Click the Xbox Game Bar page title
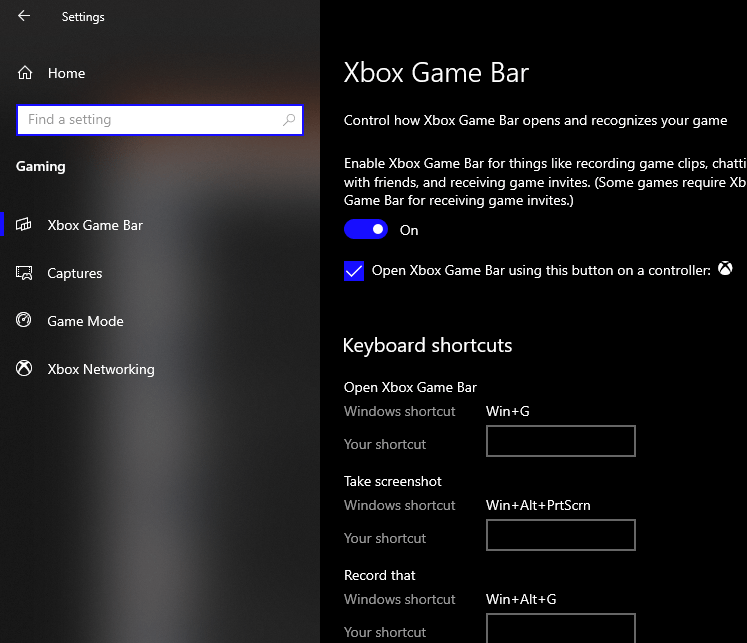 (x=436, y=73)
